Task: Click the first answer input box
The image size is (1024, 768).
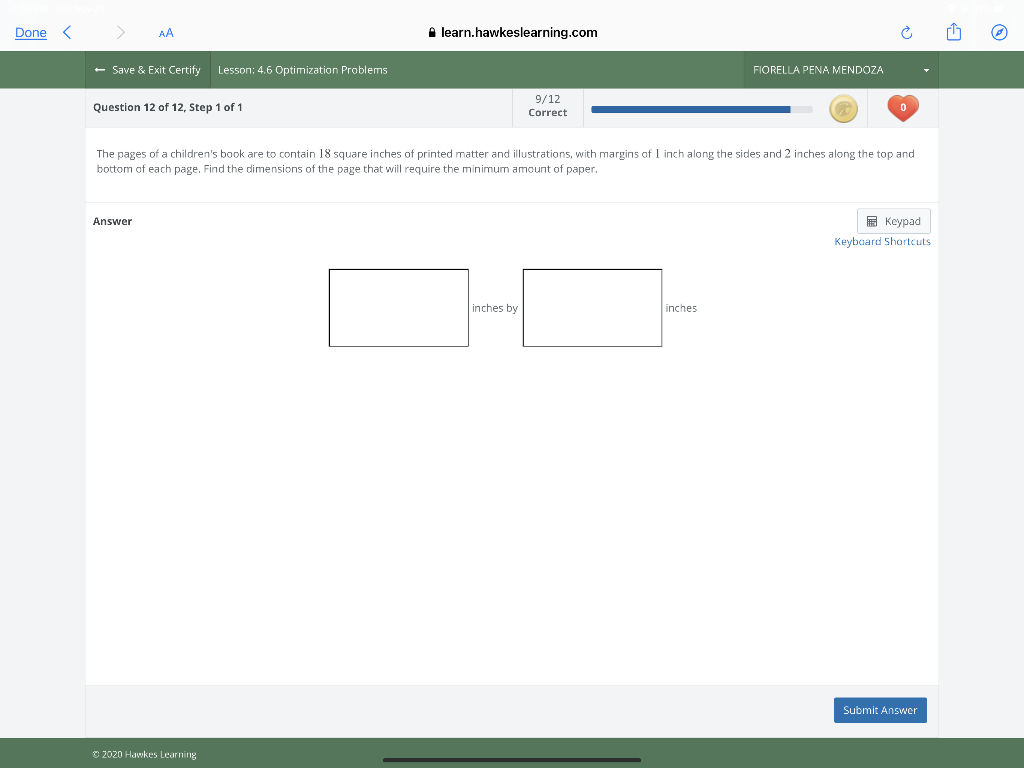Action: click(398, 308)
